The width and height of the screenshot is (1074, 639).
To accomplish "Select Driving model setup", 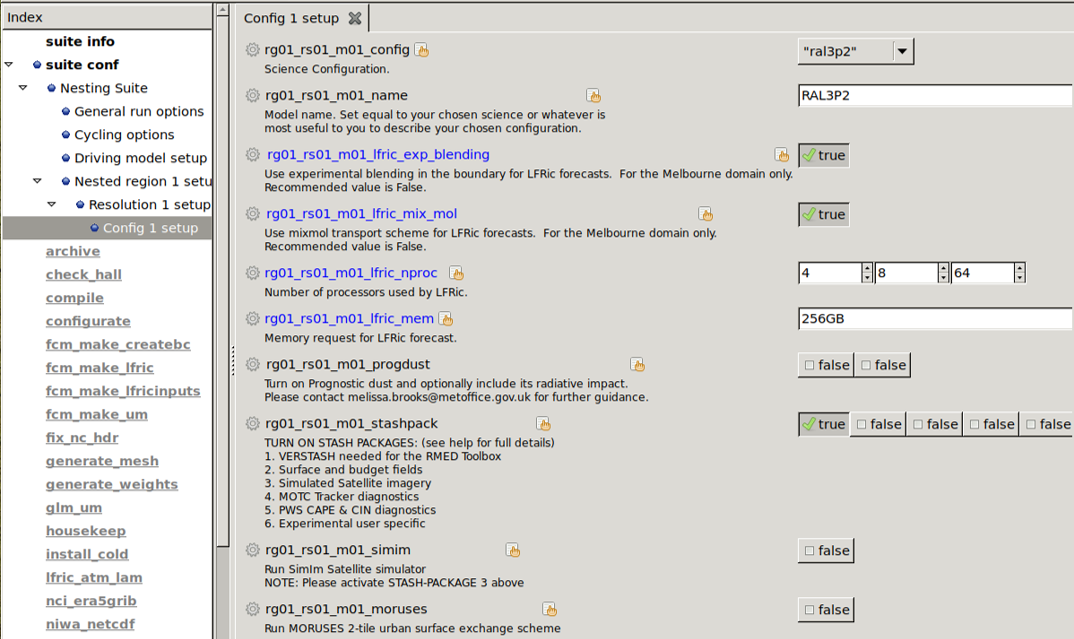I will click(140, 158).
